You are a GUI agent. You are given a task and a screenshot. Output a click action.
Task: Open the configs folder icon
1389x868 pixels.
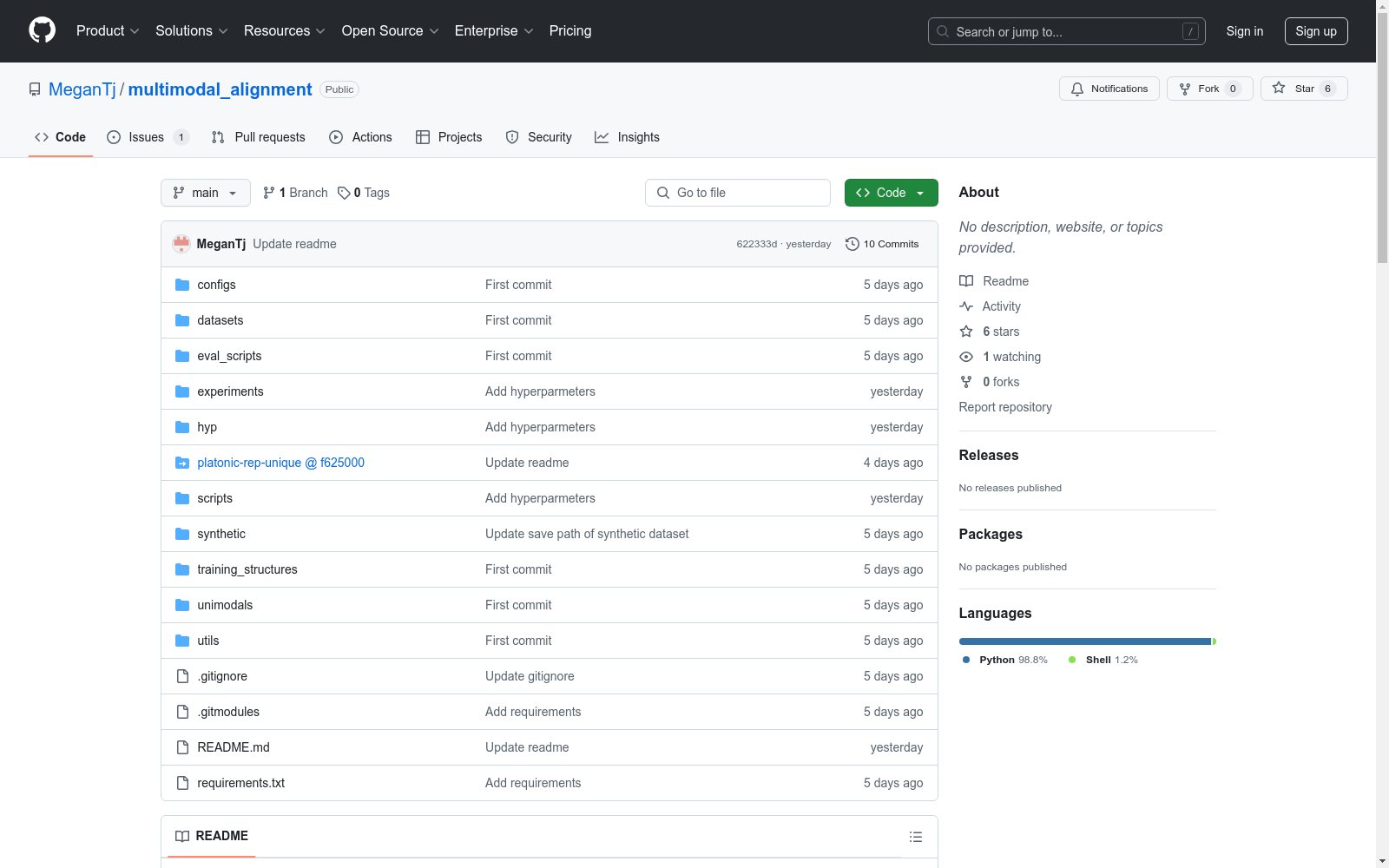pyautogui.click(x=182, y=285)
